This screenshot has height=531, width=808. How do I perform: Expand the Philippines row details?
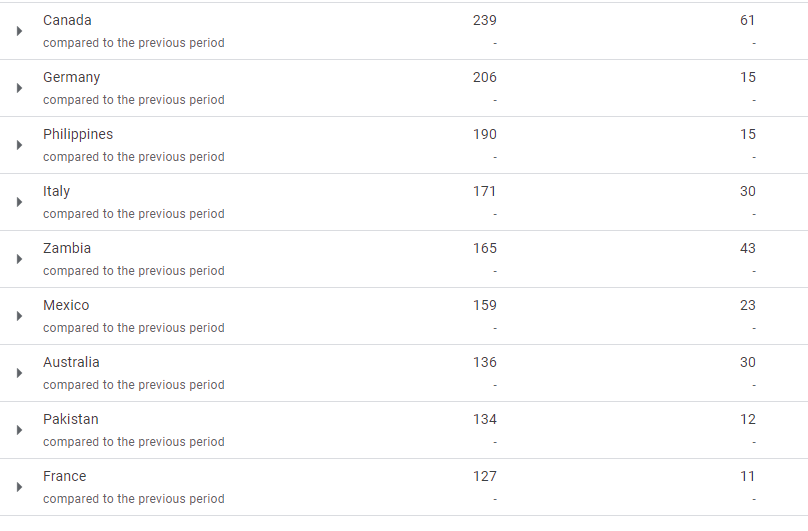click(x=19, y=145)
